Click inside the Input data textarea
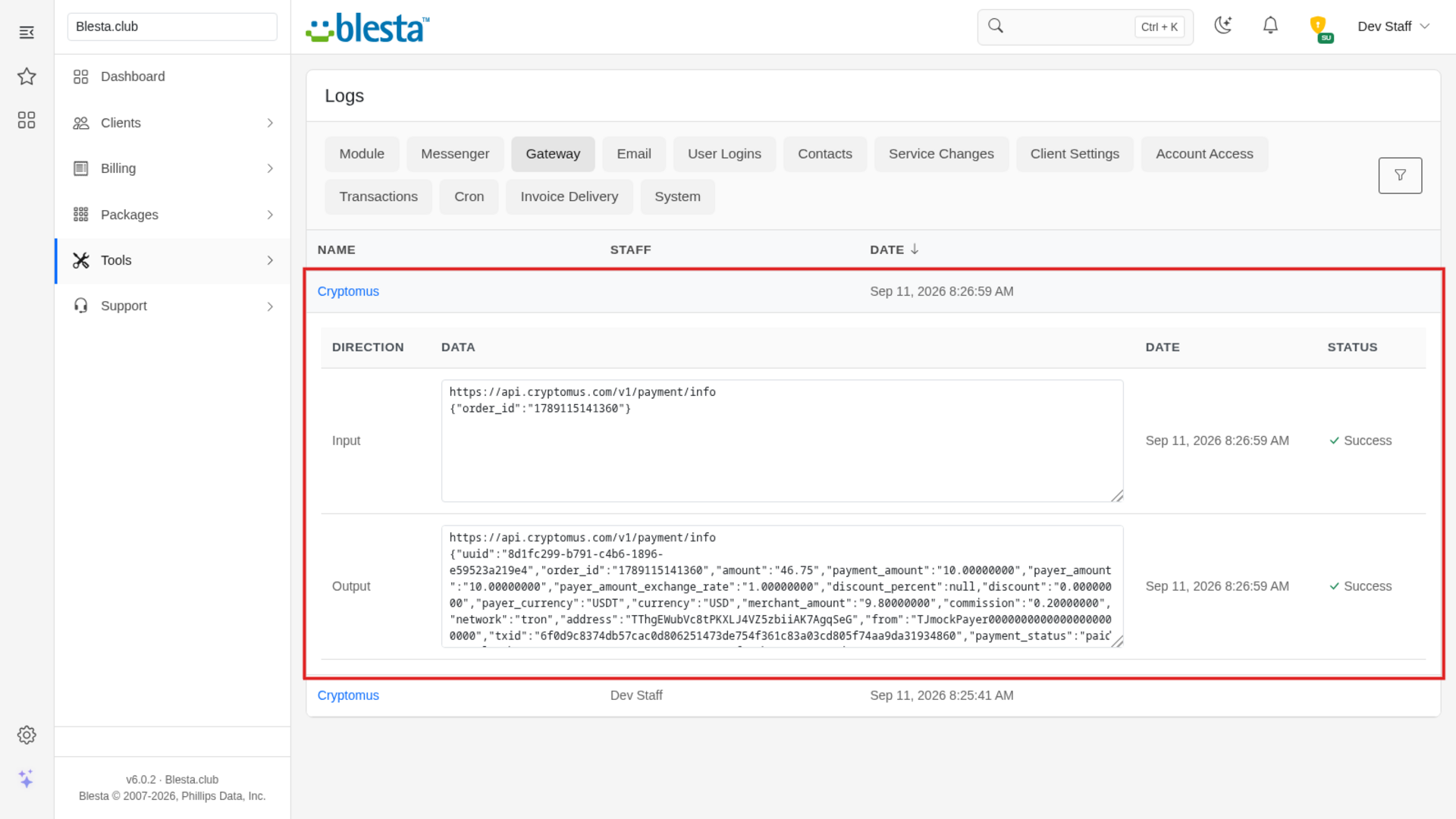This screenshot has height=819, width=1456. 782,441
